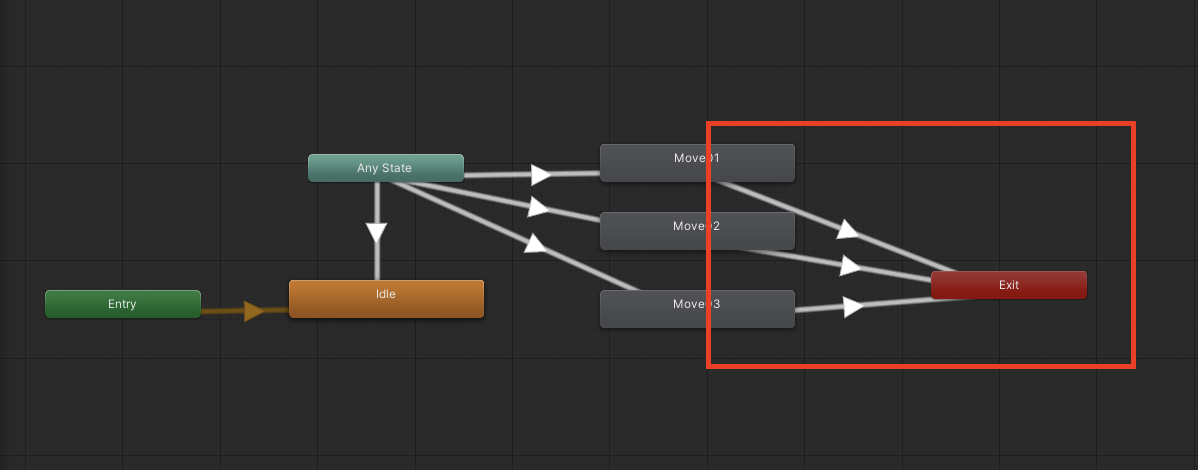Screen dimensions: 1198x470
Task: Select the Any State to Move01 transition arrow
Action: (540, 175)
